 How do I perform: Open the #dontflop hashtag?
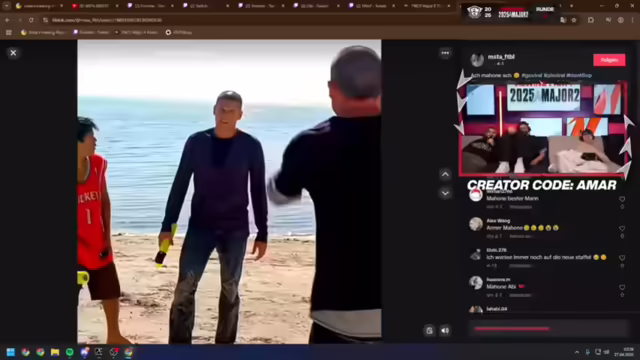[579, 75]
